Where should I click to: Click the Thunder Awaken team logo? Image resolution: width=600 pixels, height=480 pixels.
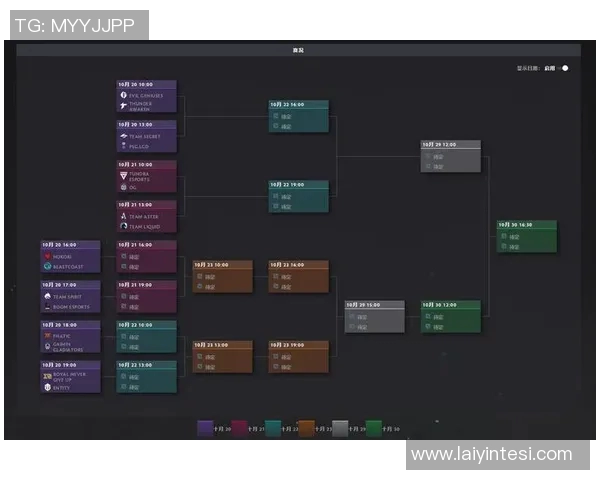pyautogui.click(x=124, y=106)
